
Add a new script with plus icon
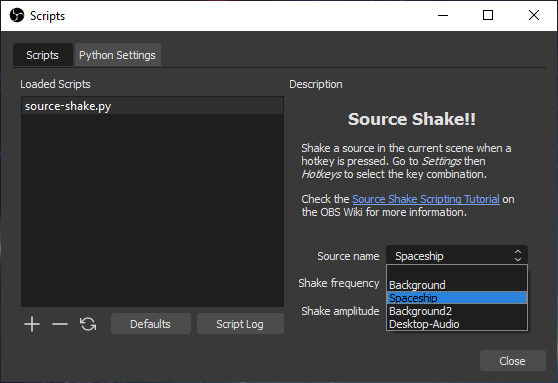32,324
